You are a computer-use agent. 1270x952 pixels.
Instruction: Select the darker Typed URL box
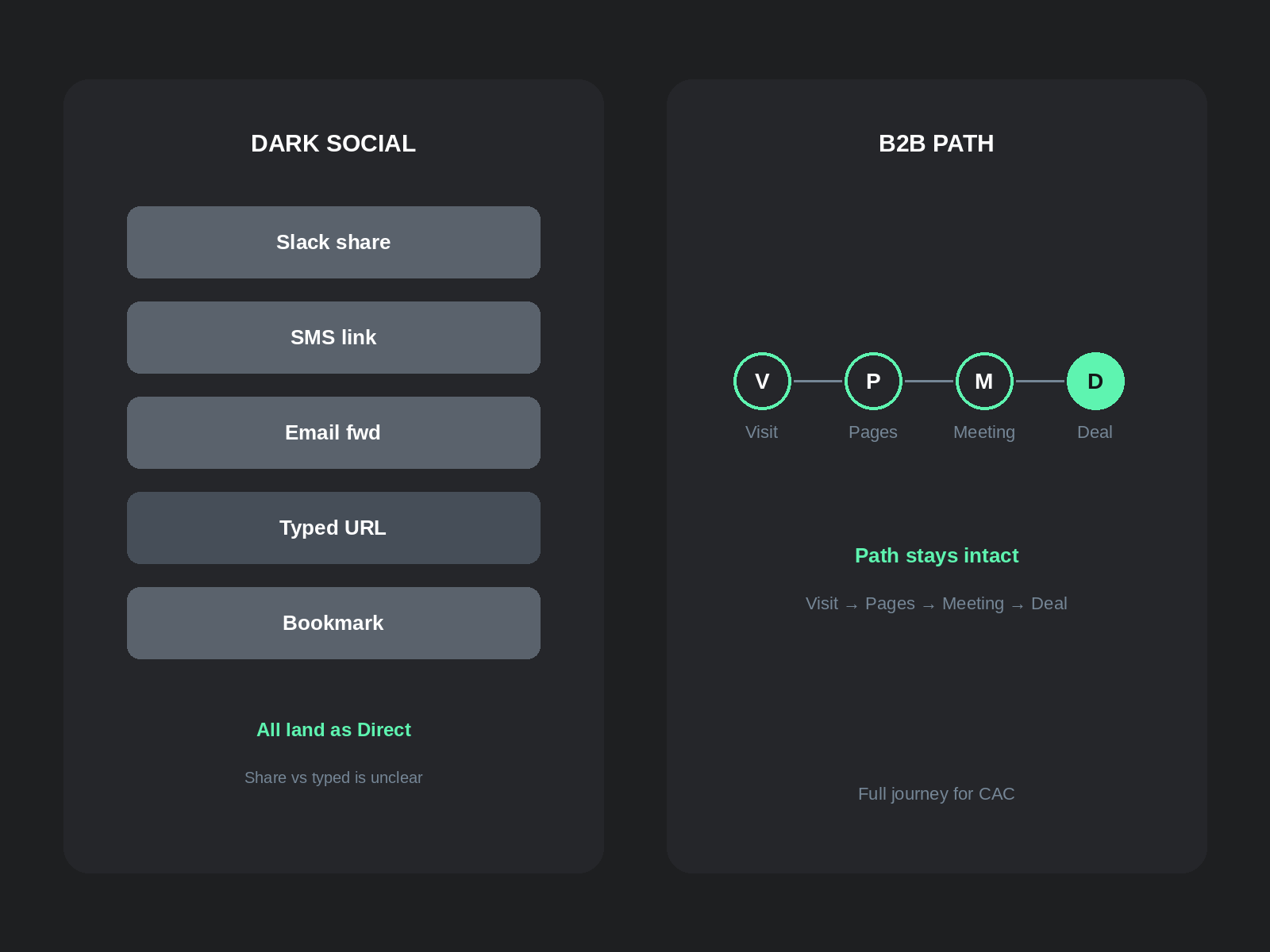point(333,528)
